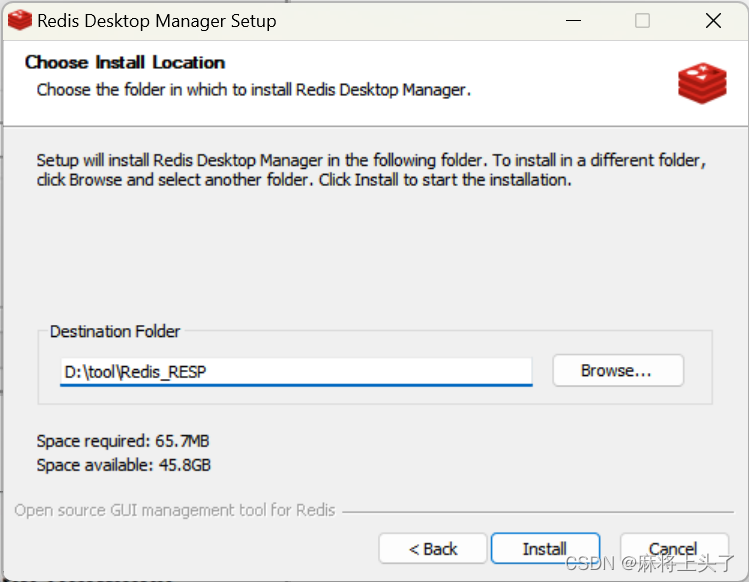Click the CSDN watermark text
This screenshot has height=582, width=749.
point(650,563)
